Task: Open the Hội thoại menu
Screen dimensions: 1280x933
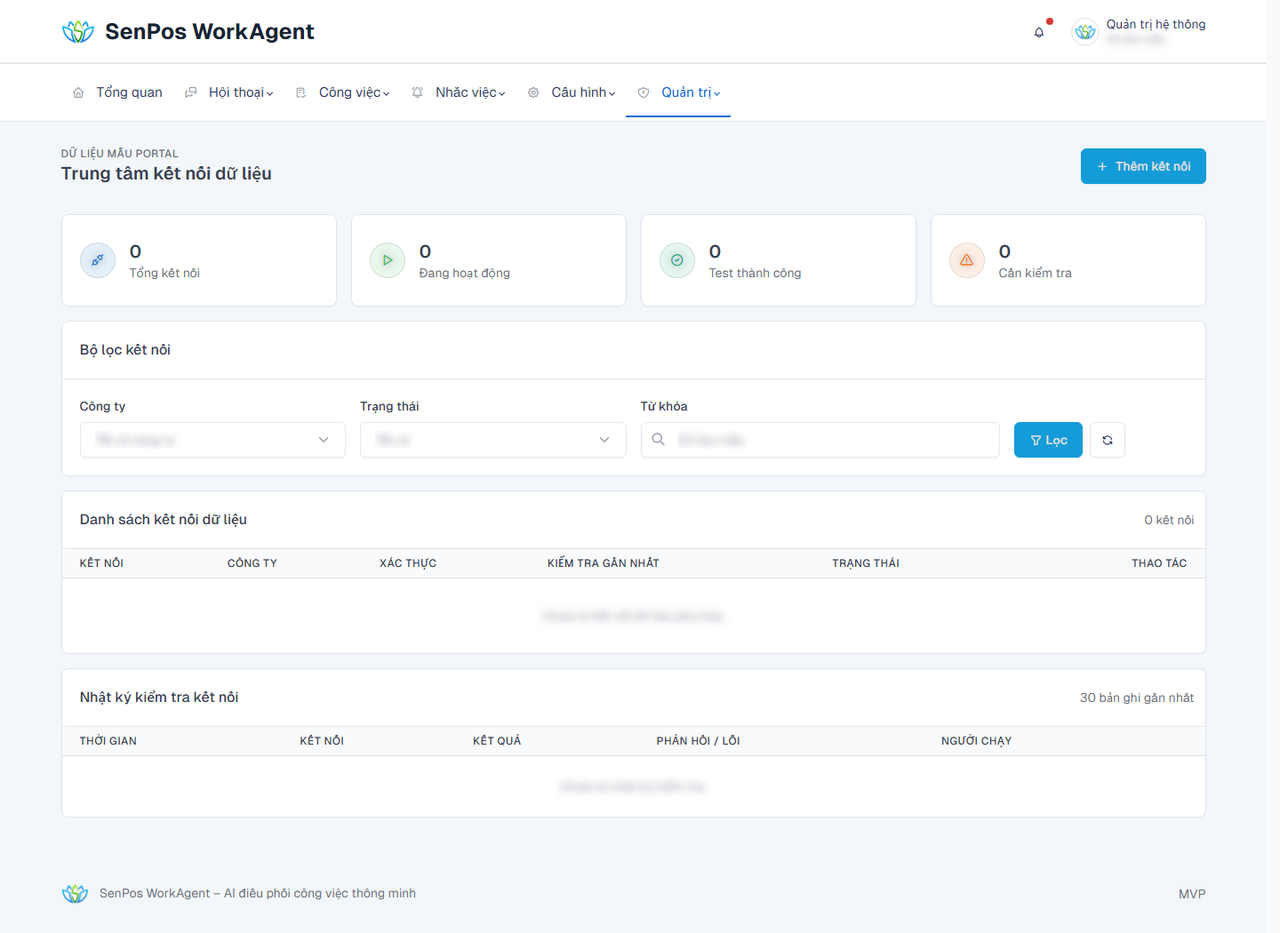Action: [x=229, y=92]
